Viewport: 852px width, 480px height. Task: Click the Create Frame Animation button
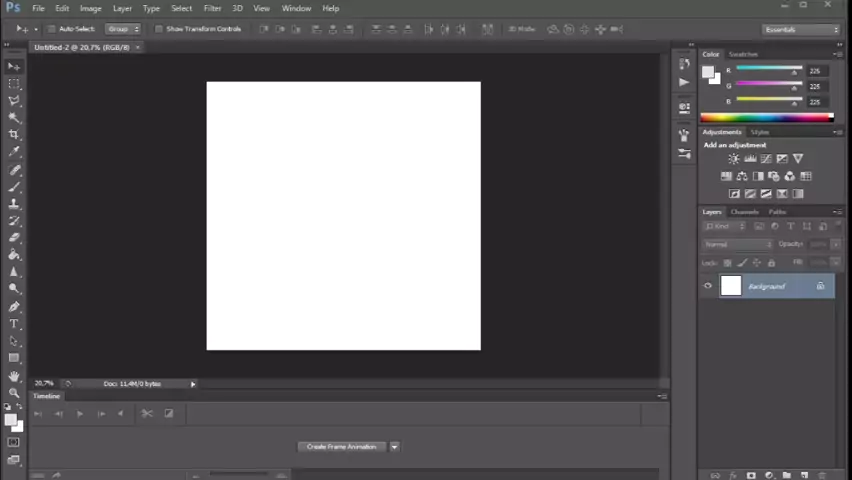(342, 447)
